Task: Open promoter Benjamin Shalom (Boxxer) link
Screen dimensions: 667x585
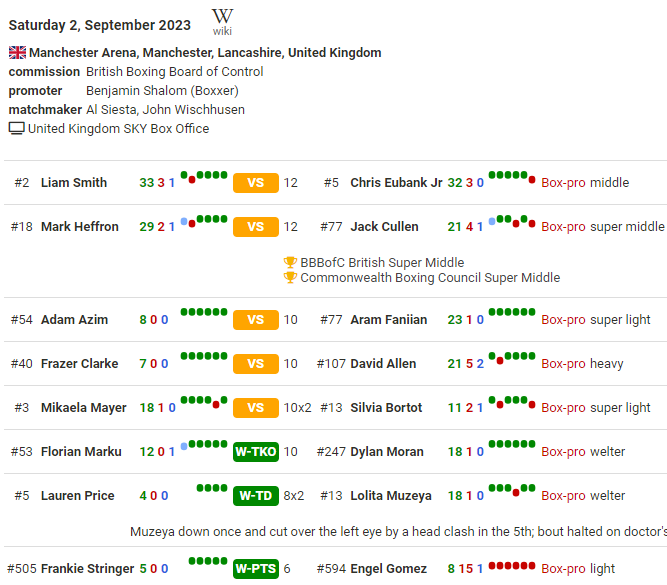Action: coord(162,91)
